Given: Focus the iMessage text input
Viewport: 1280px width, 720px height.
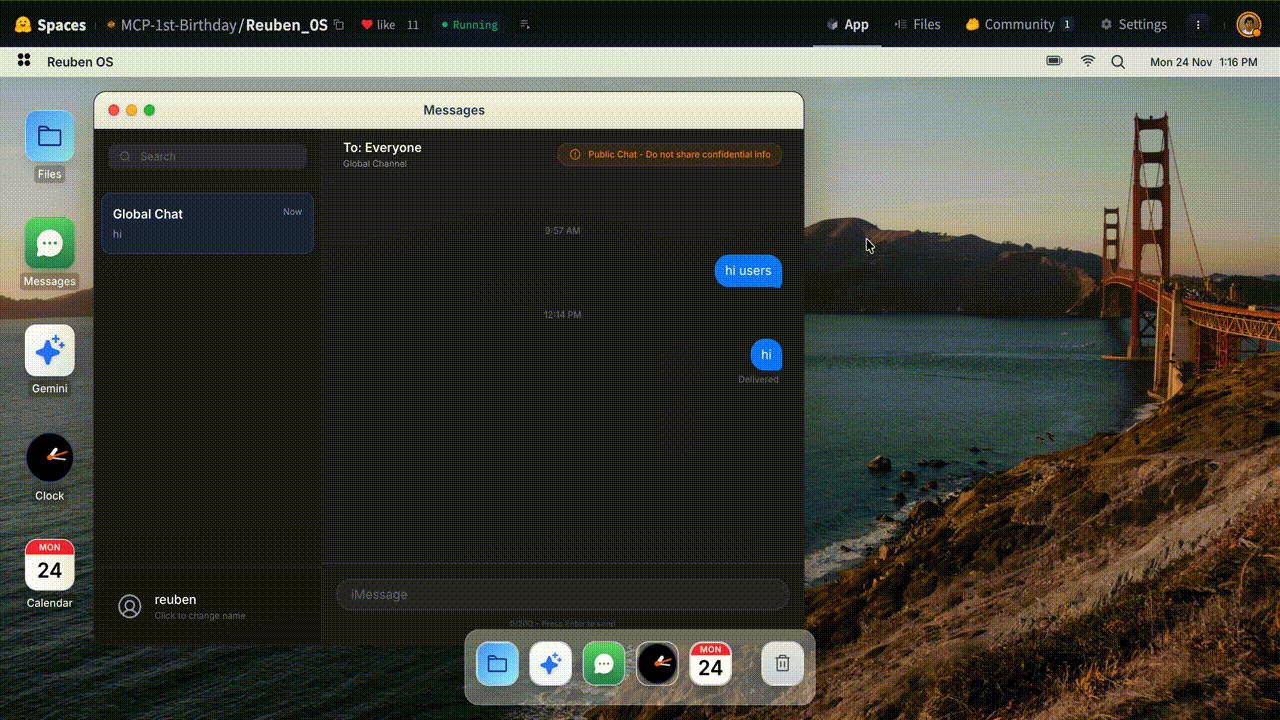Looking at the screenshot, I should [x=562, y=595].
